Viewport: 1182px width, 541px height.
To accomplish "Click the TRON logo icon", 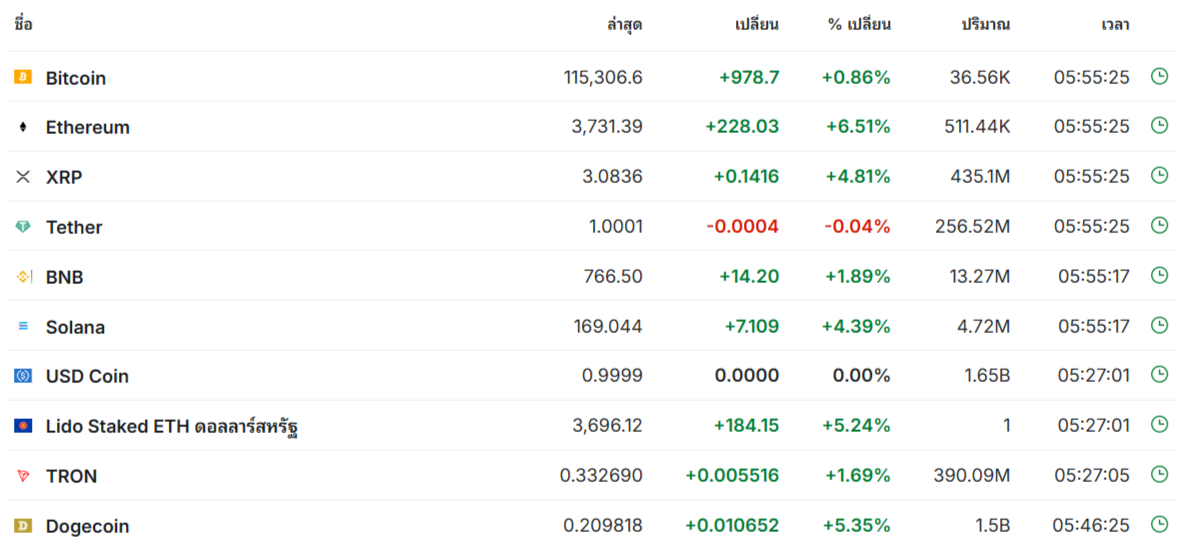I will [x=23, y=476].
